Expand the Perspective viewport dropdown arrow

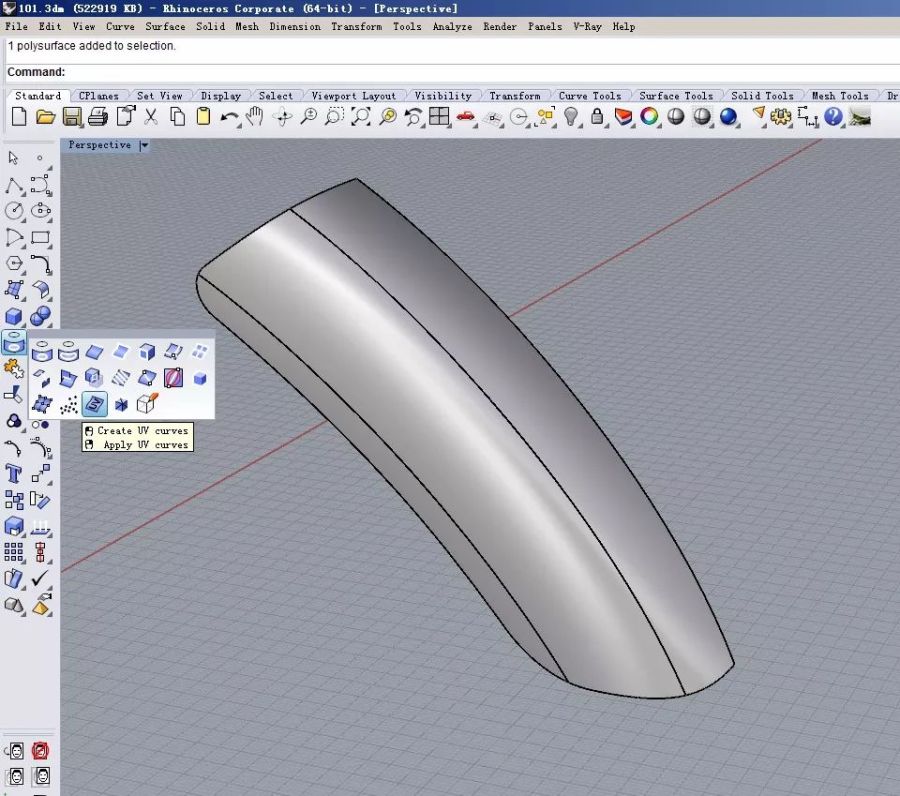point(145,145)
